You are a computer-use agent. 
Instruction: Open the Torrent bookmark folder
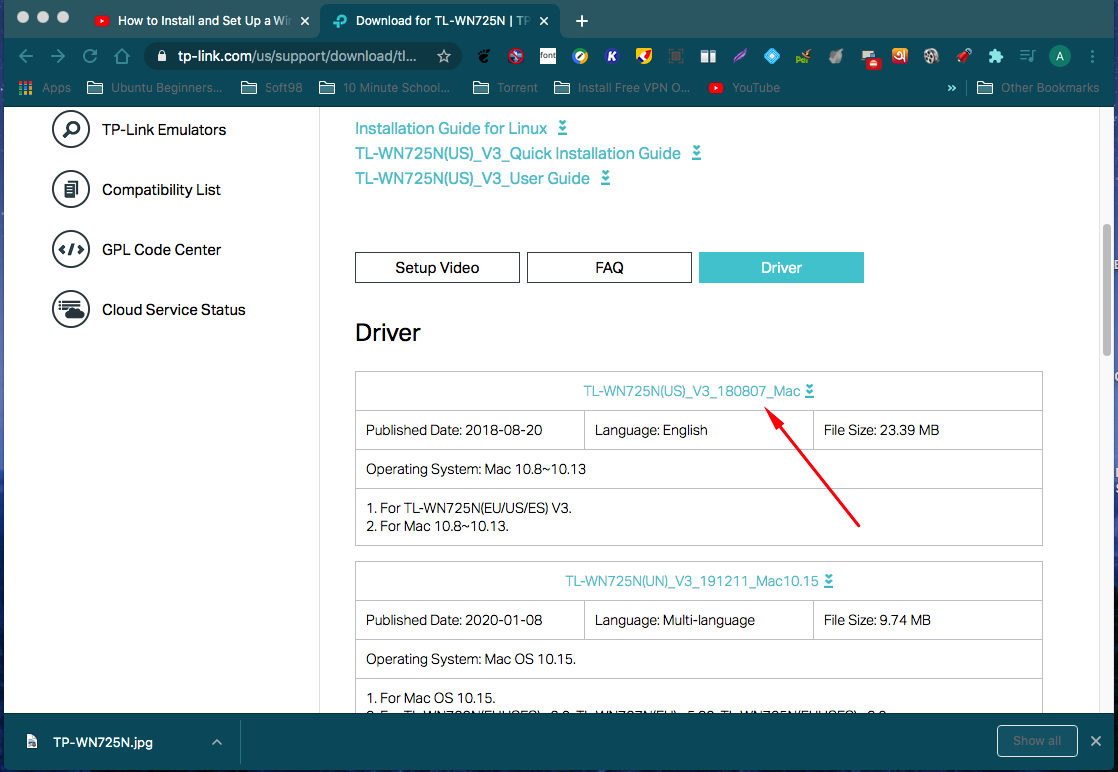(x=506, y=88)
